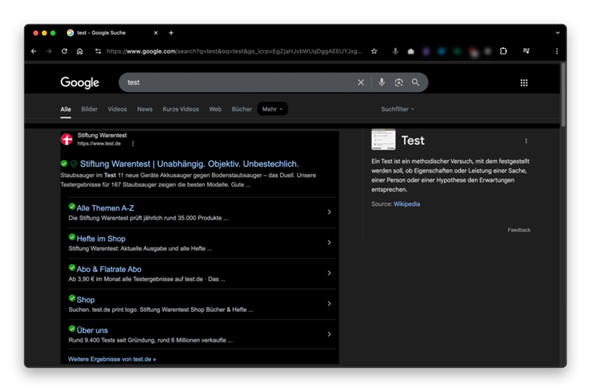This screenshot has width=590, height=391.
Task: Open the Alle Themen A-Z link
Action: click(105, 208)
